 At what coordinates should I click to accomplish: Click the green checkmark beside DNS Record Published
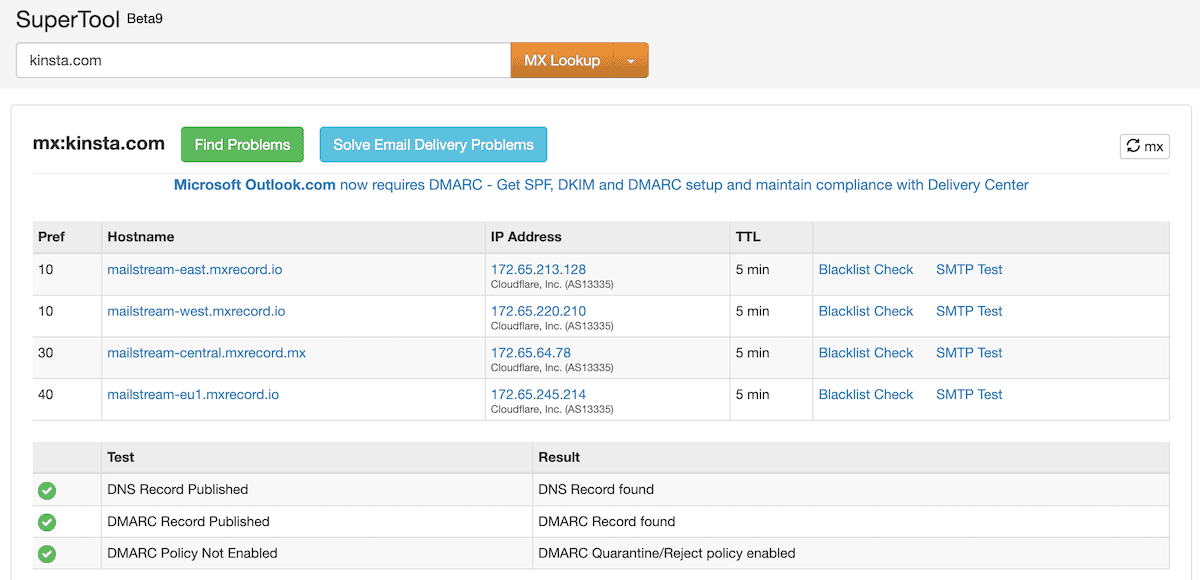(x=47, y=490)
